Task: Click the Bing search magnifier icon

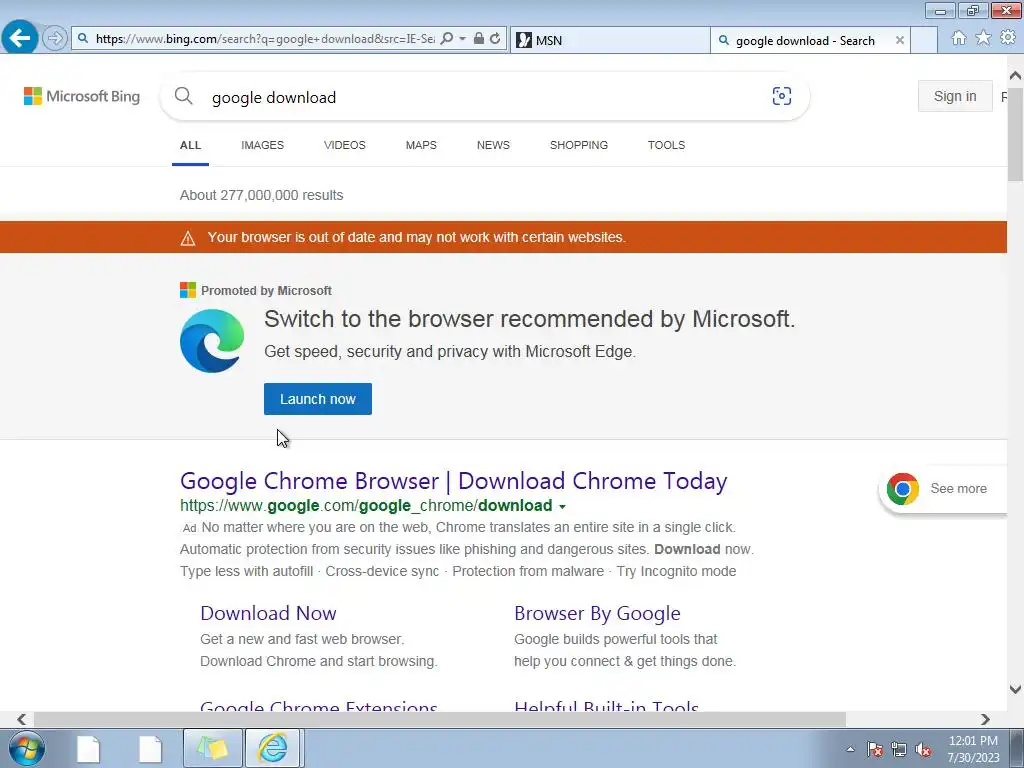Action: click(x=184, y=97)
